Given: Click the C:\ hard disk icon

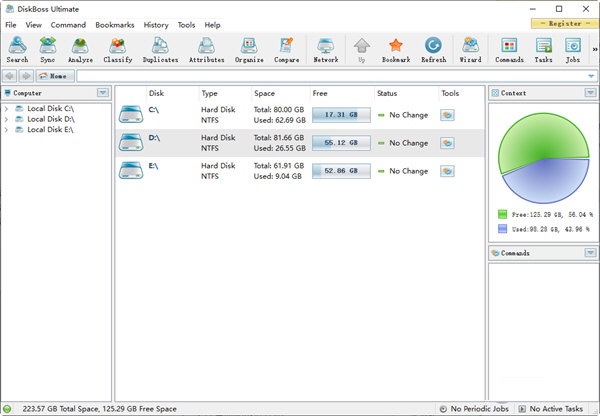Looking at the screenshot, I should 131,114.
